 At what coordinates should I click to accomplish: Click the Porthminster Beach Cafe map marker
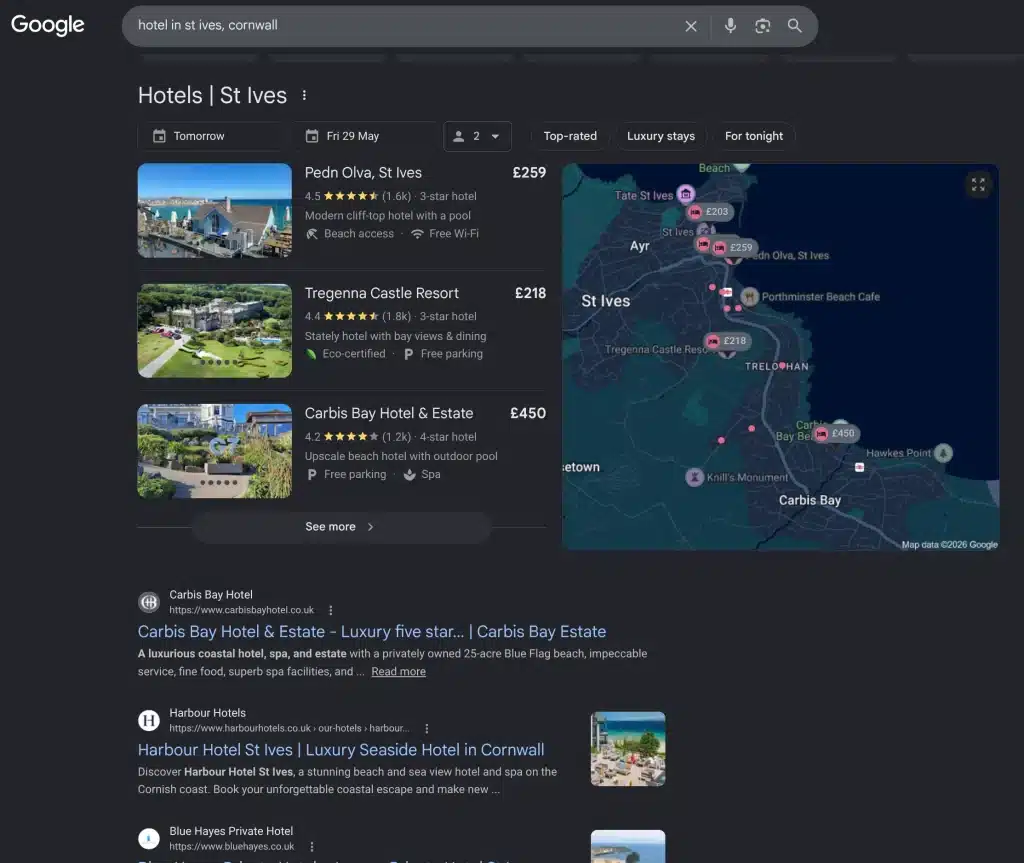pyautogui.click(x=749, y=297)
